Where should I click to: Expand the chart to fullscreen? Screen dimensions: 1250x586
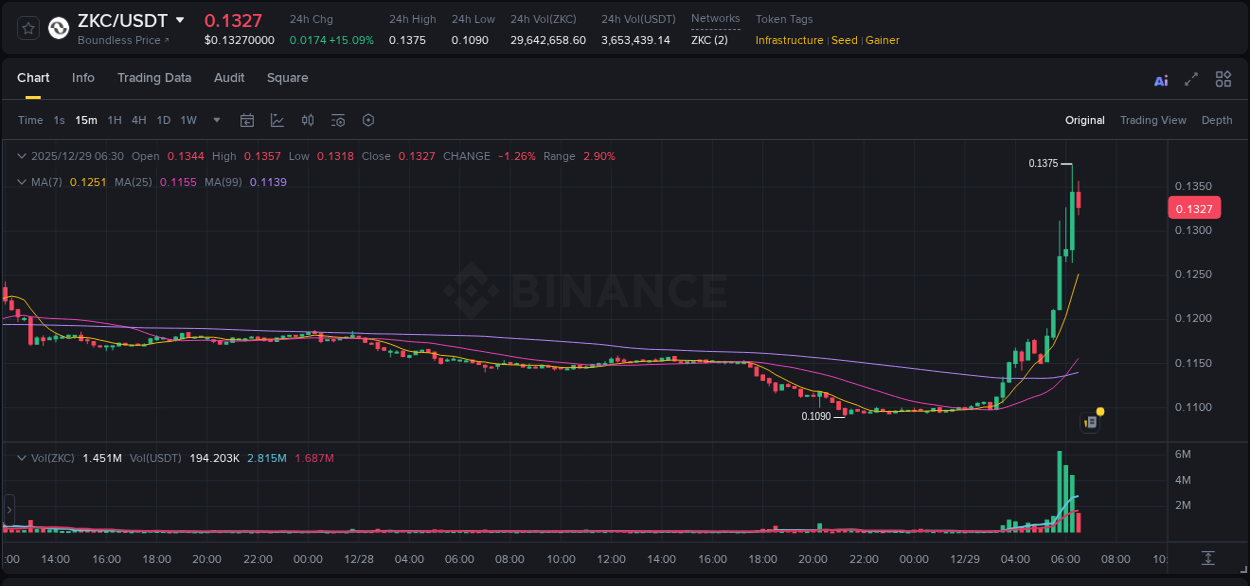tap(1189, 79)
